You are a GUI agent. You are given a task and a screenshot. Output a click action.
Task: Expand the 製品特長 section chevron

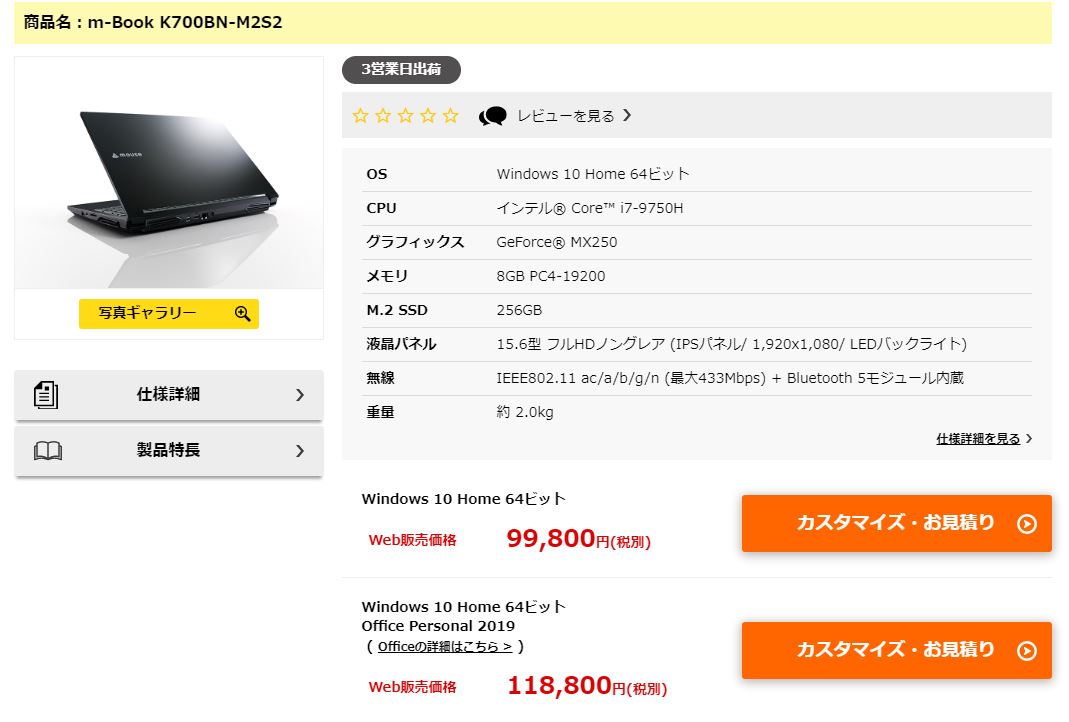[299, 450]
